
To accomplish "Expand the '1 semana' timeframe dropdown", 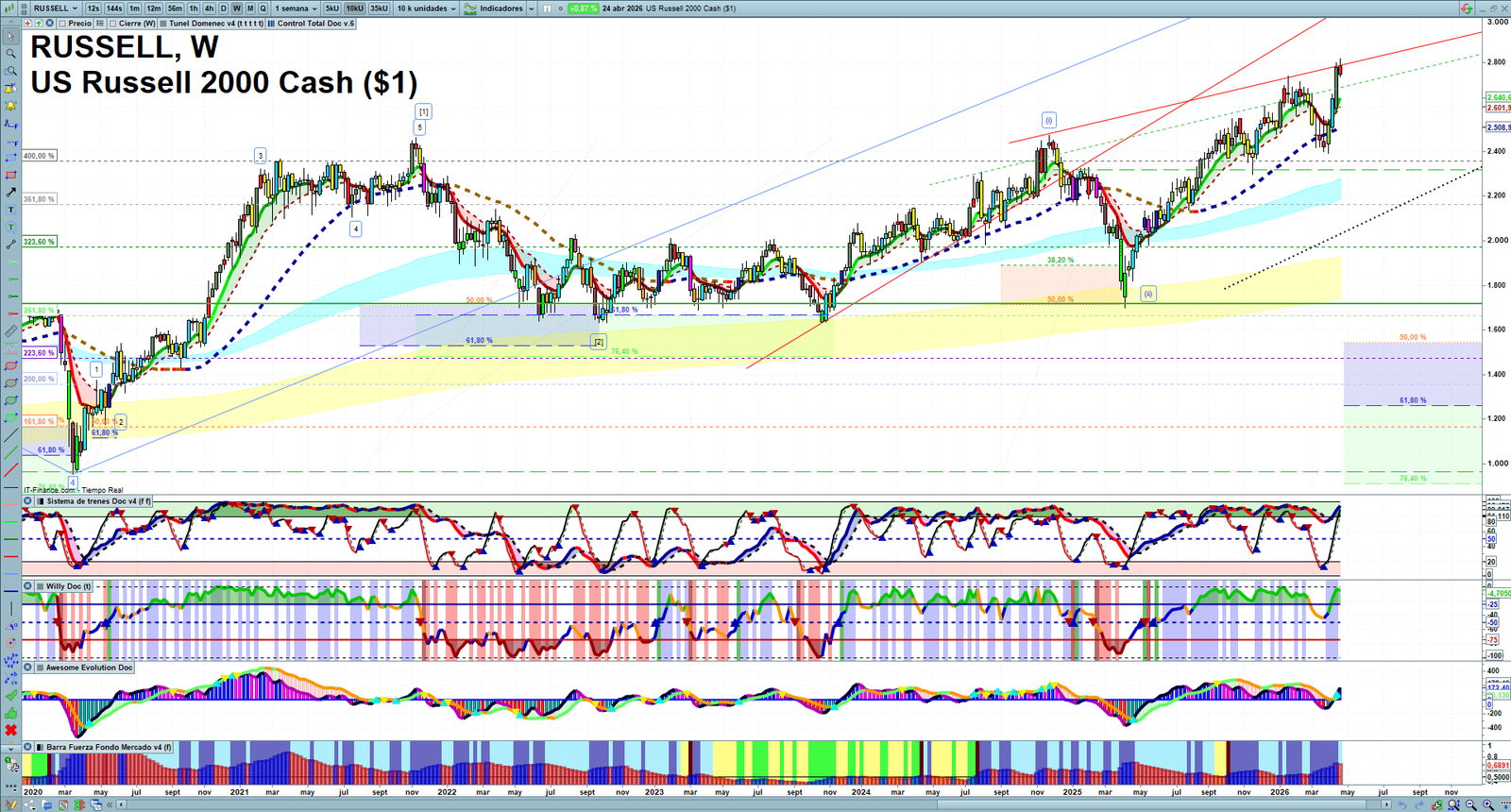I will coord(296,8).
